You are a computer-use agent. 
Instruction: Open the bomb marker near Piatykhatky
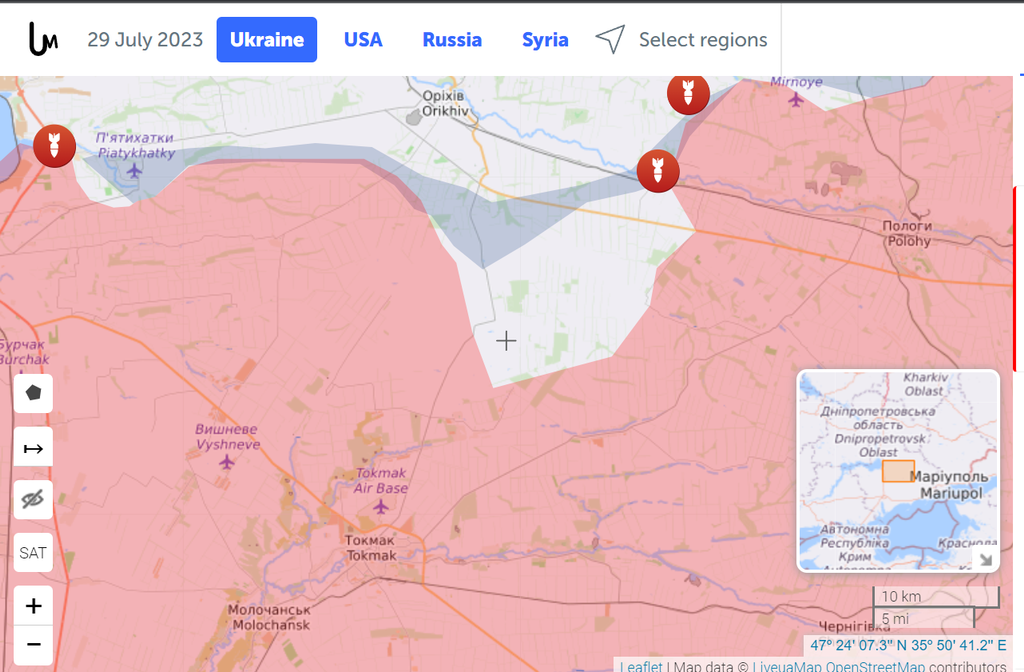54,146
